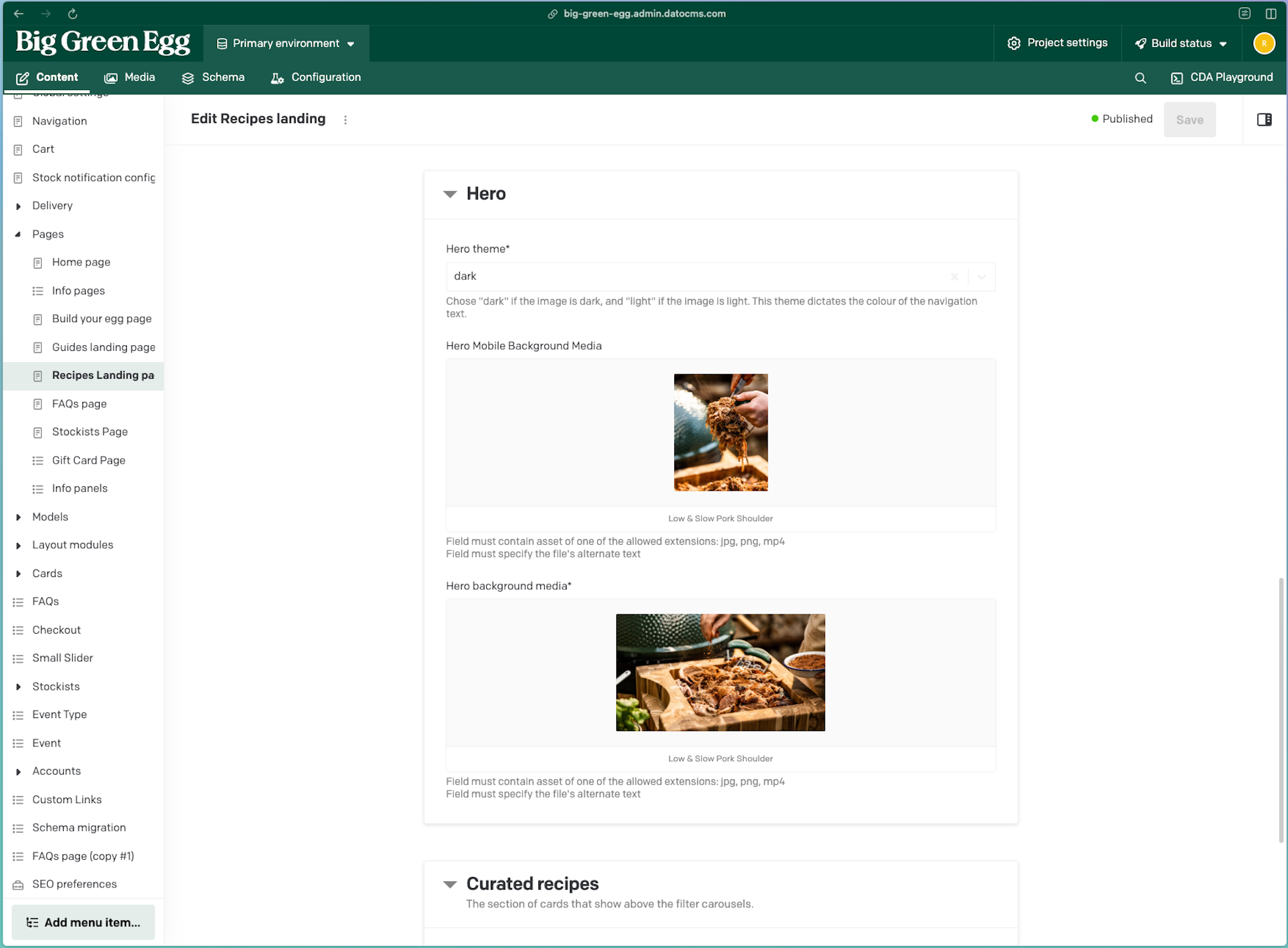Open the FAQs collection
Screen dimensions: 1288x948
pyautogui.click(x=82, y=602)
